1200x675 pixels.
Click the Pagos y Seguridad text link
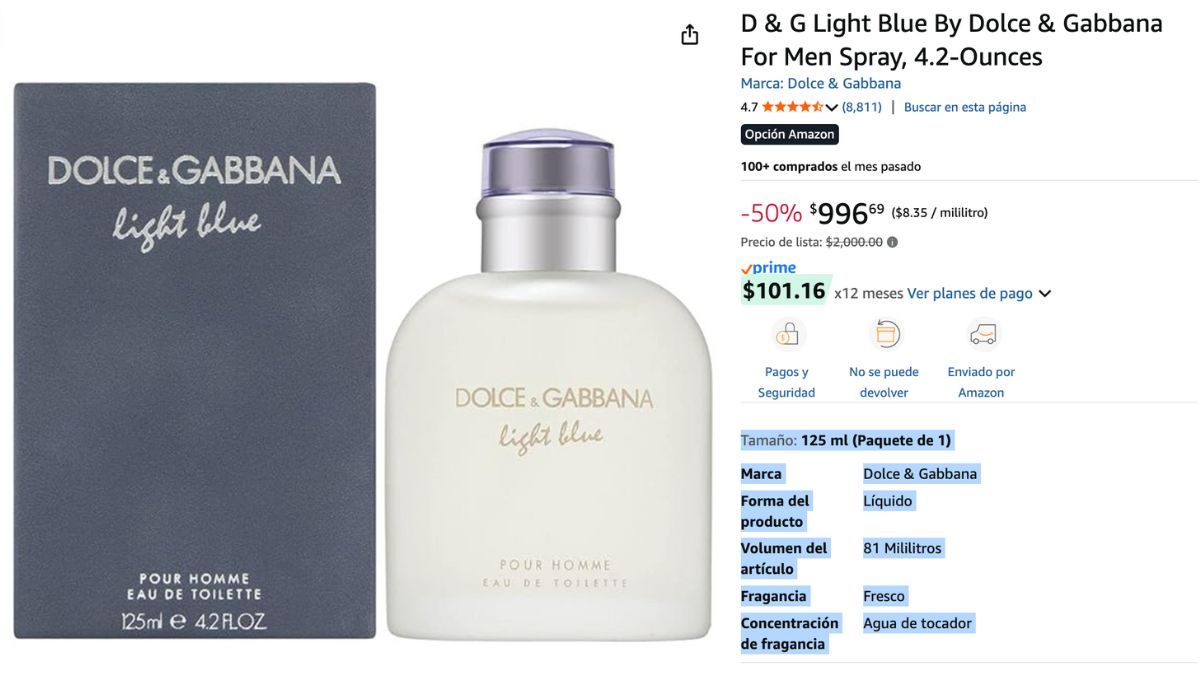[x=787, y=382]
